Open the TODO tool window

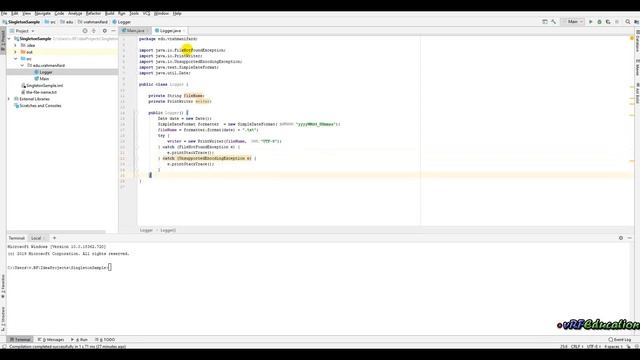coord(105,340)
